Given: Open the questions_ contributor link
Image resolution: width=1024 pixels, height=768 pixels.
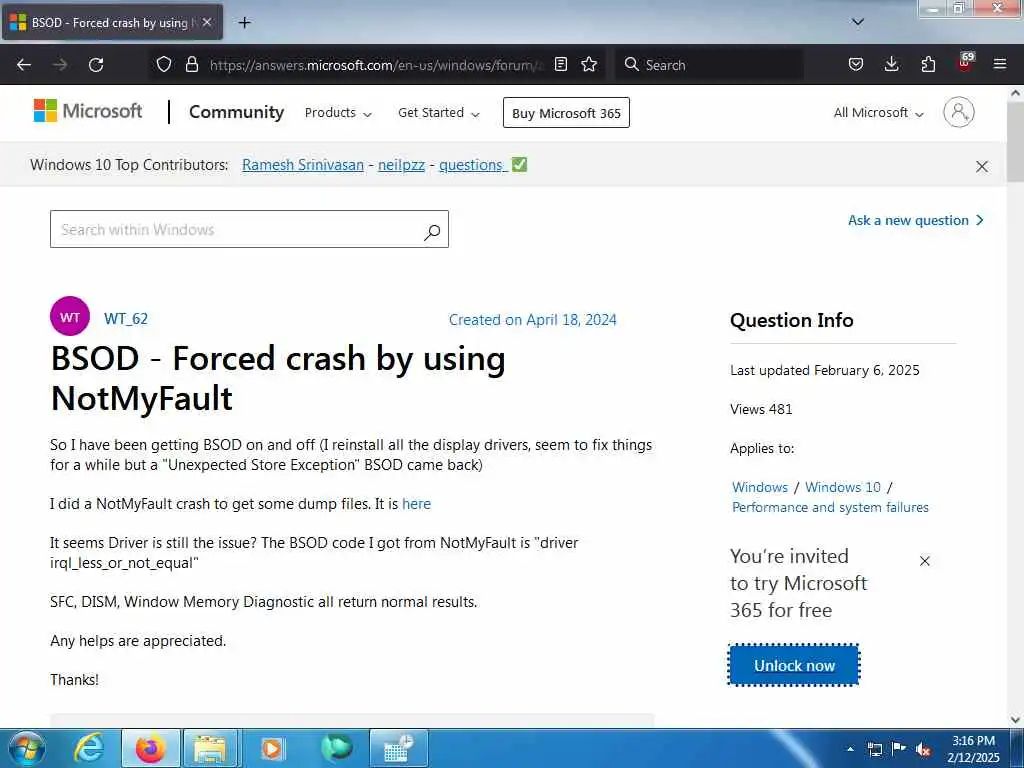Looking at the screenshot, I should click(x=473, y=165).
